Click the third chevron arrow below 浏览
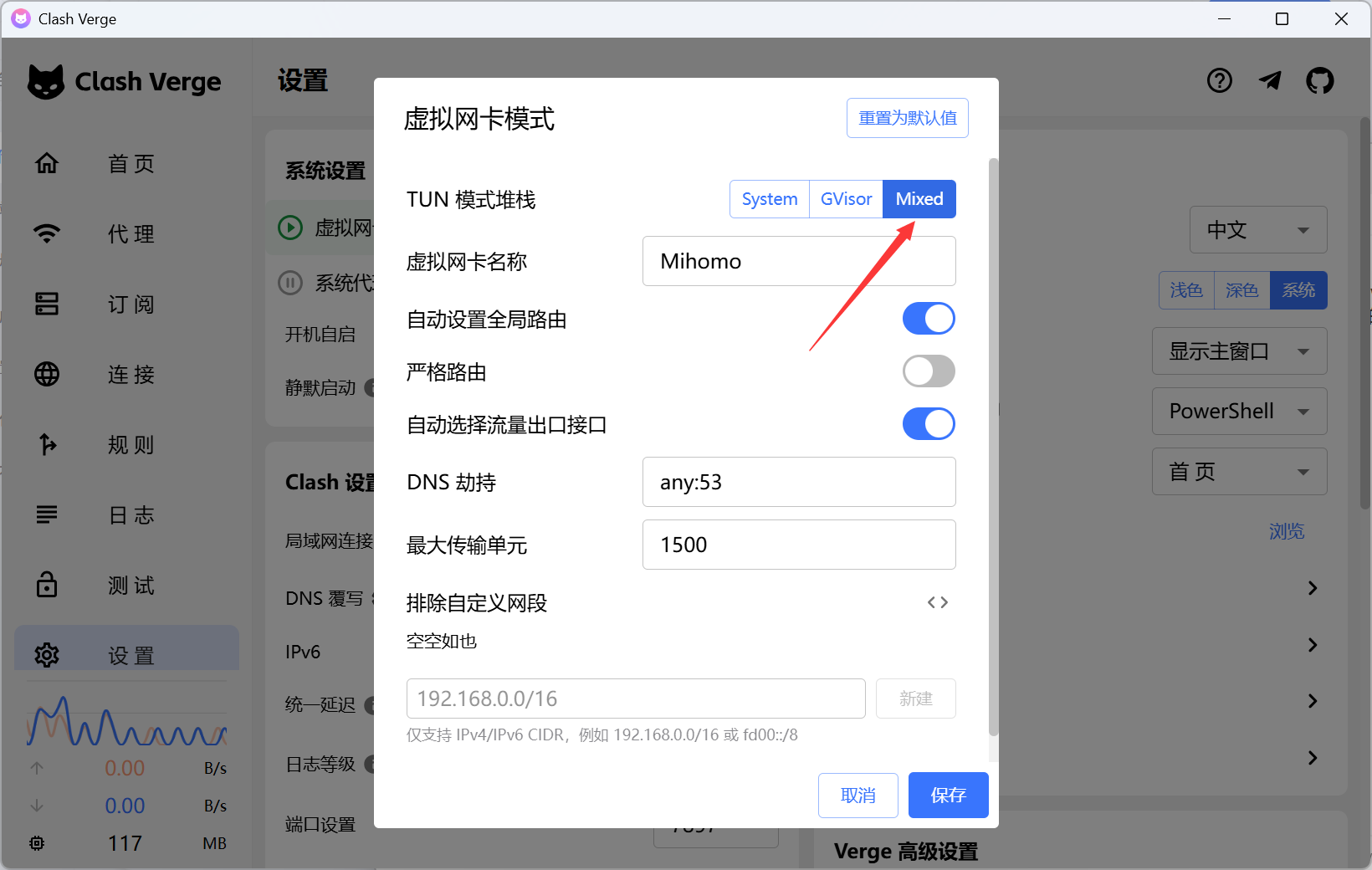Image resolution: width=1372 pixels, height=870 pixels. pyautogui.click(x=1313, y=701)
